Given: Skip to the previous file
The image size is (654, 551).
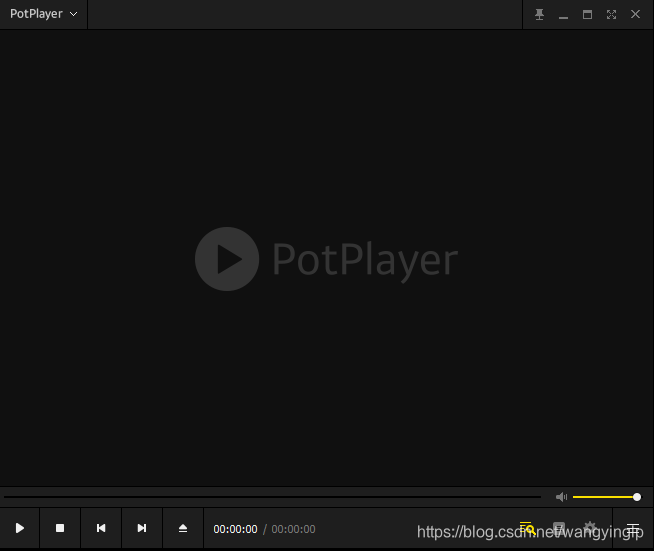Looking at the screenshot, I should 101,528.
